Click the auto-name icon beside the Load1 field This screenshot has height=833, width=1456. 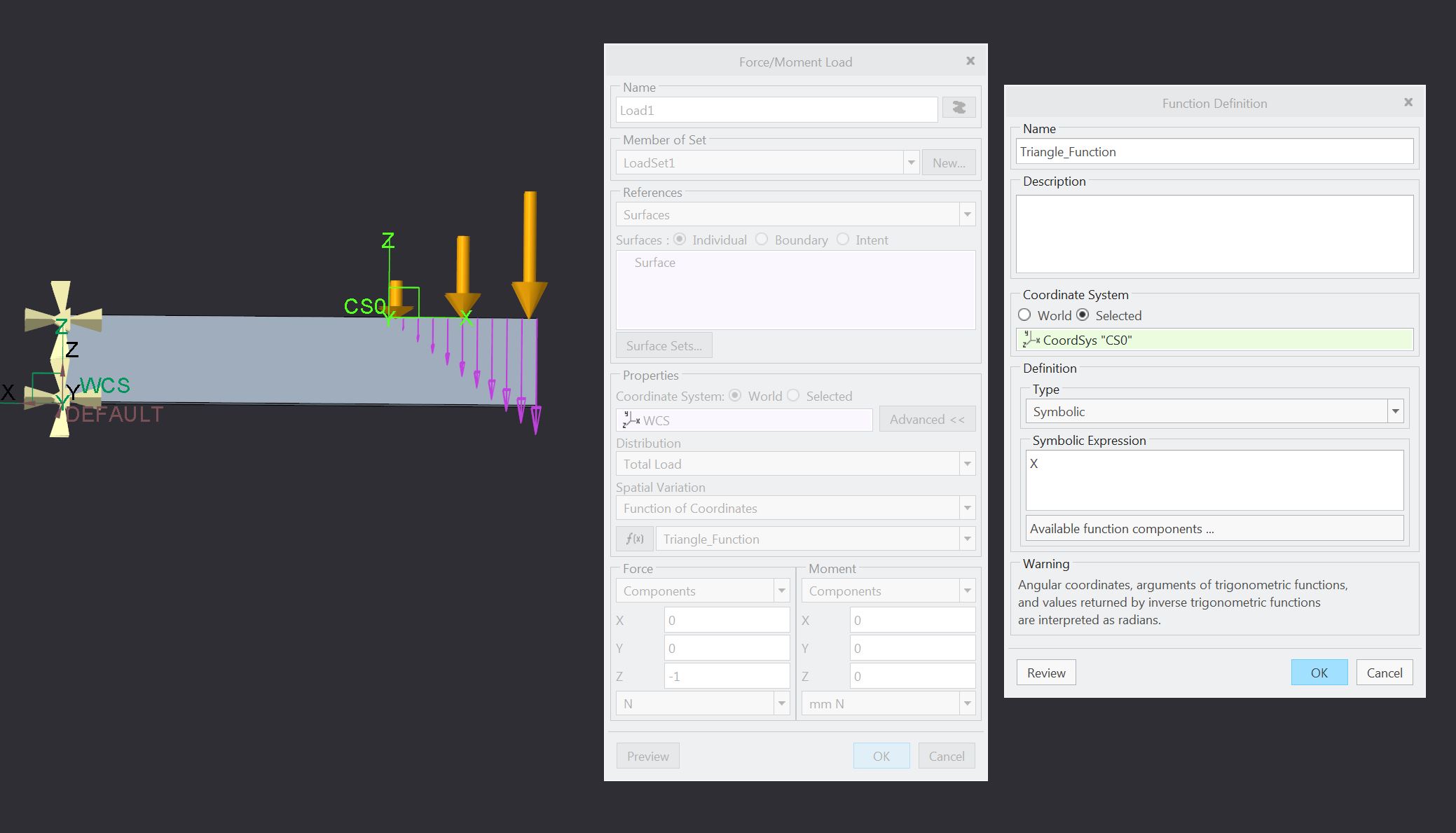[959, 107]
